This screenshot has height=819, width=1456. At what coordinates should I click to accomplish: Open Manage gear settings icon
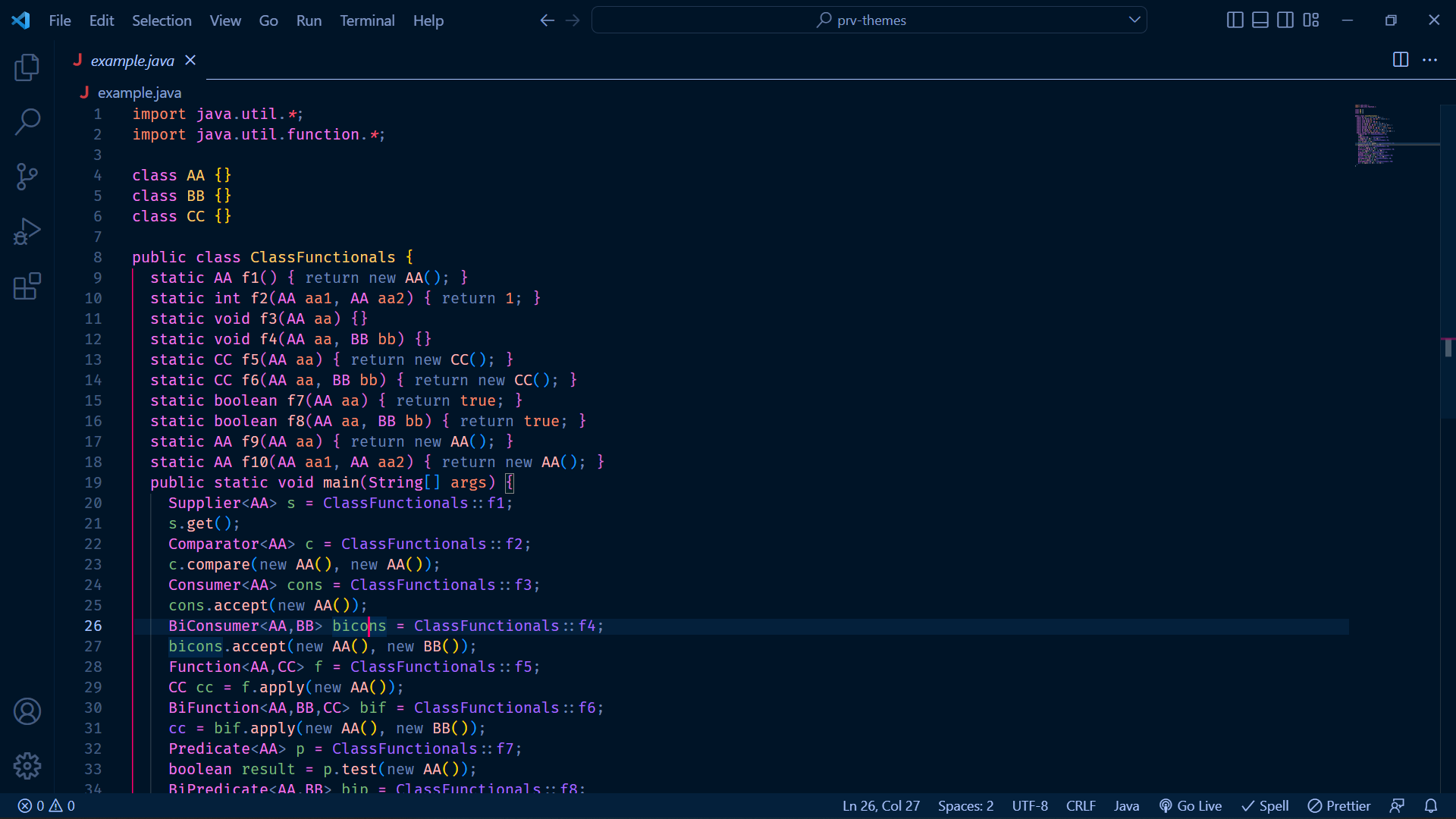[x=27, y=766]
